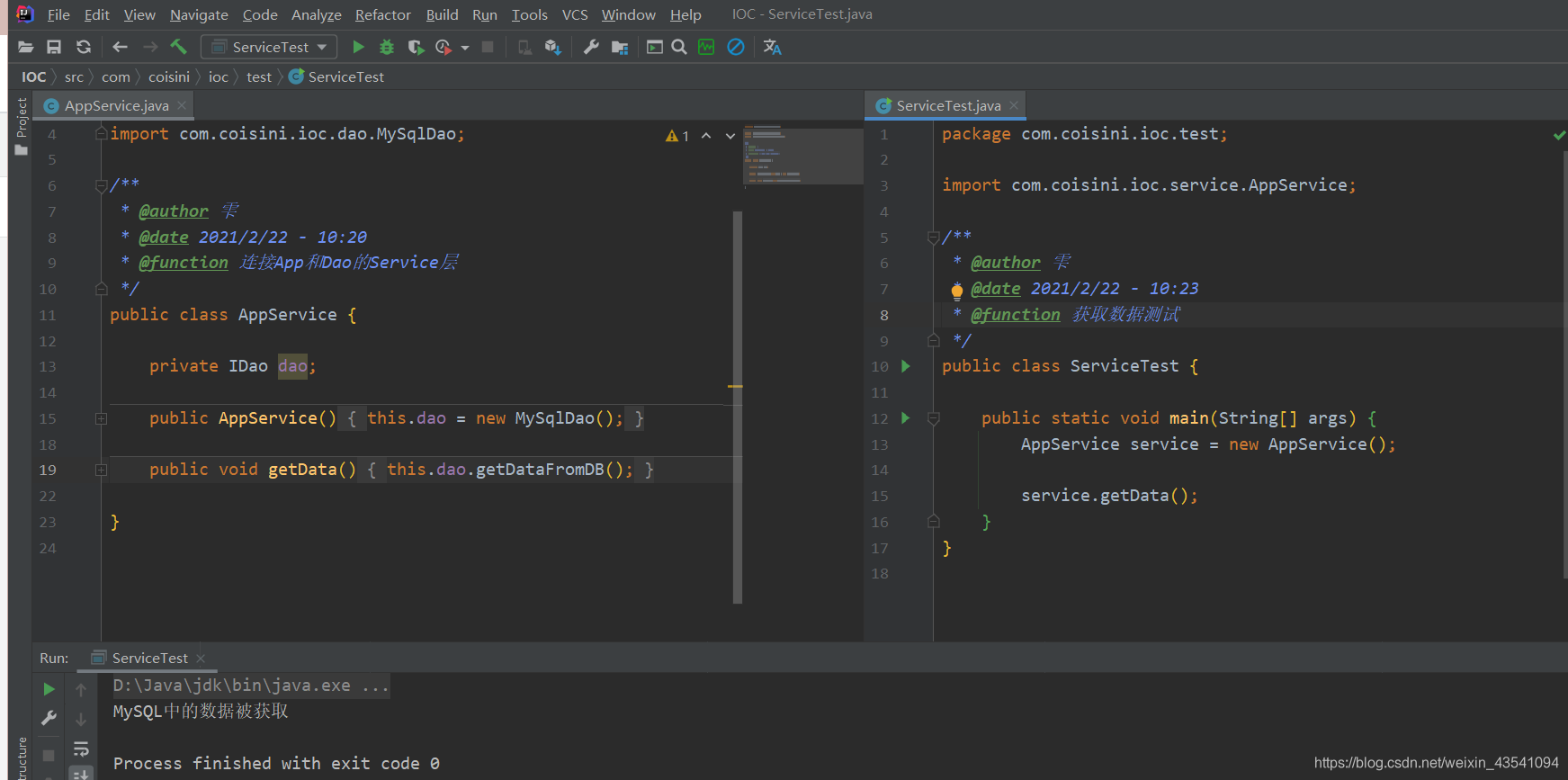The height and width of the screenshot is (780, 1568).
Task: Click the Save All disk icon
Action: [x=54, y=47]
